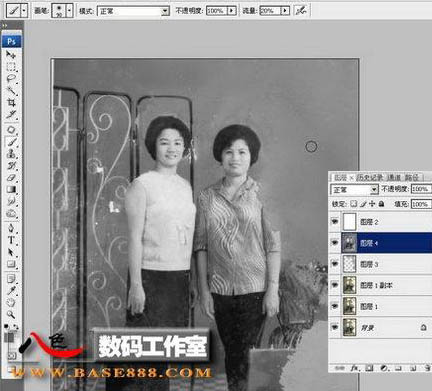This screenshot has width=432, height=391.
Task: Click the foreground color swatch
Action: 10,337
